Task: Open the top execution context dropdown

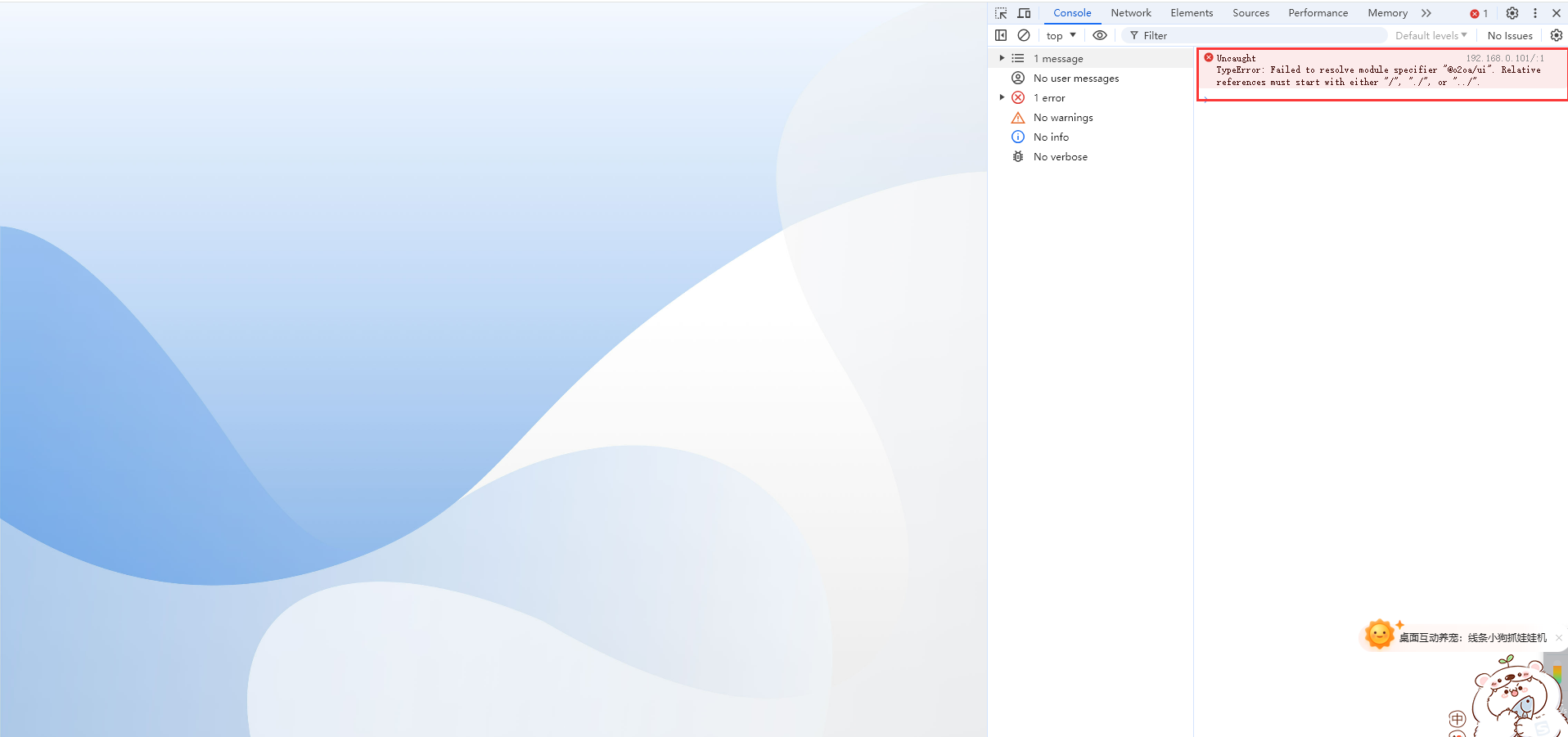Action: point(1061,35)
